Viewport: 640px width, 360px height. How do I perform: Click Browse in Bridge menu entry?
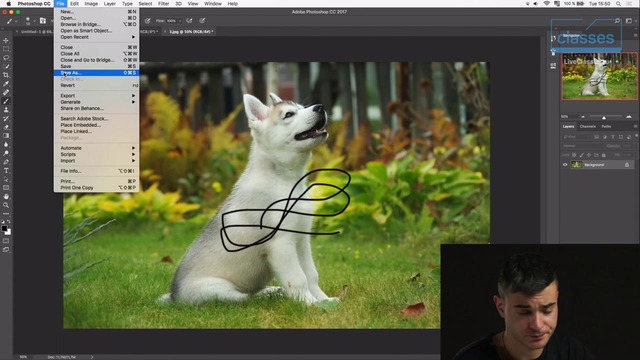point(96,24)
